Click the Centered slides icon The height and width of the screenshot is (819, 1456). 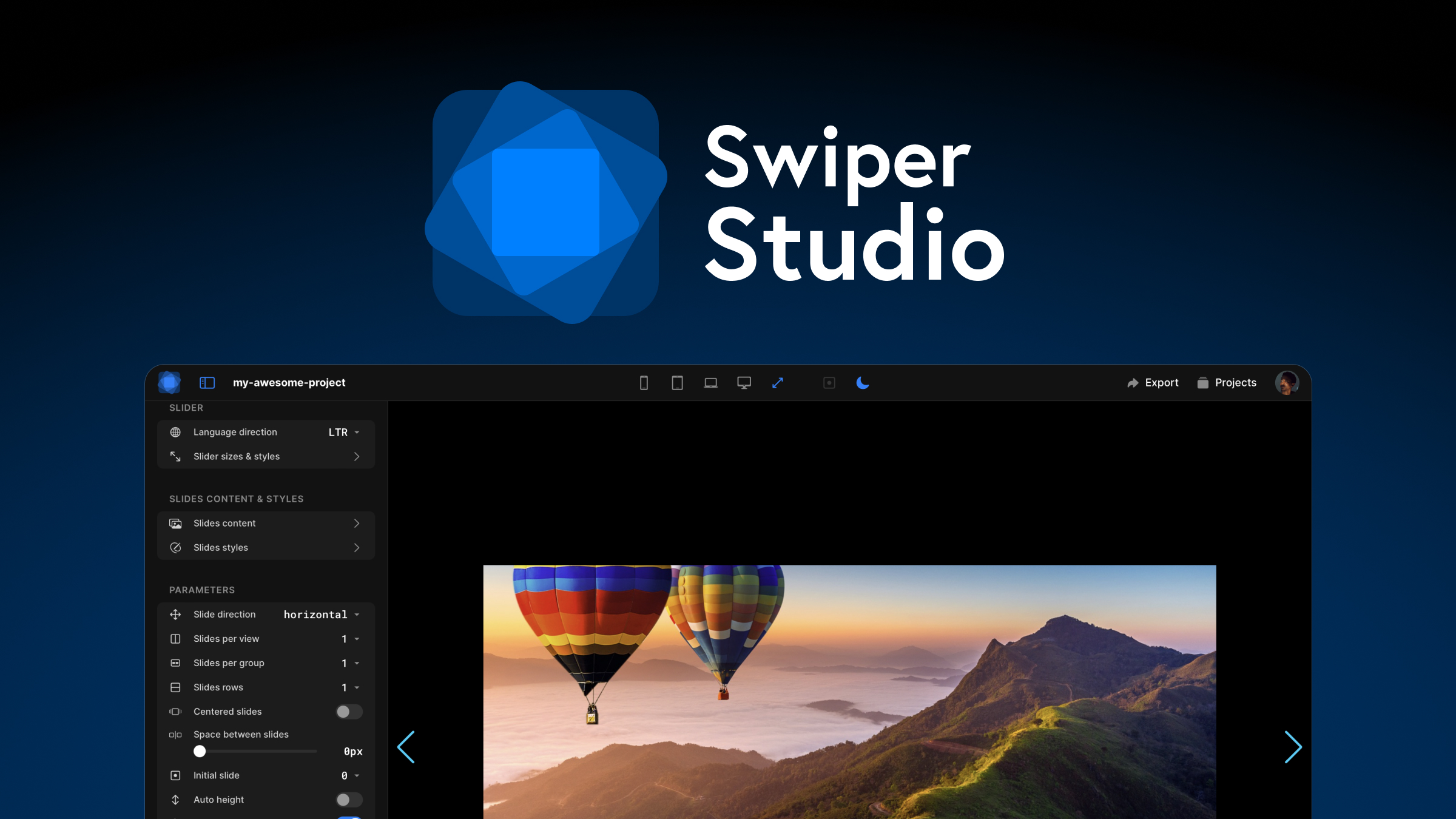[175, 712]
